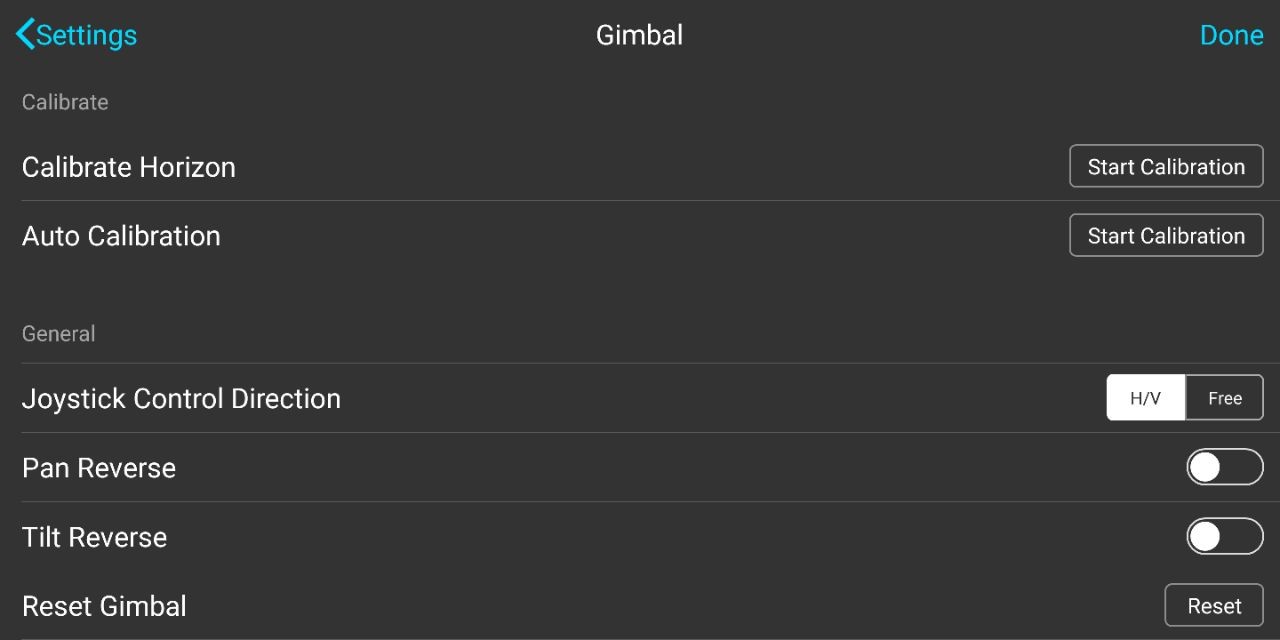
Task: Select H/V joystick control direction
Action: [1145, 397]
